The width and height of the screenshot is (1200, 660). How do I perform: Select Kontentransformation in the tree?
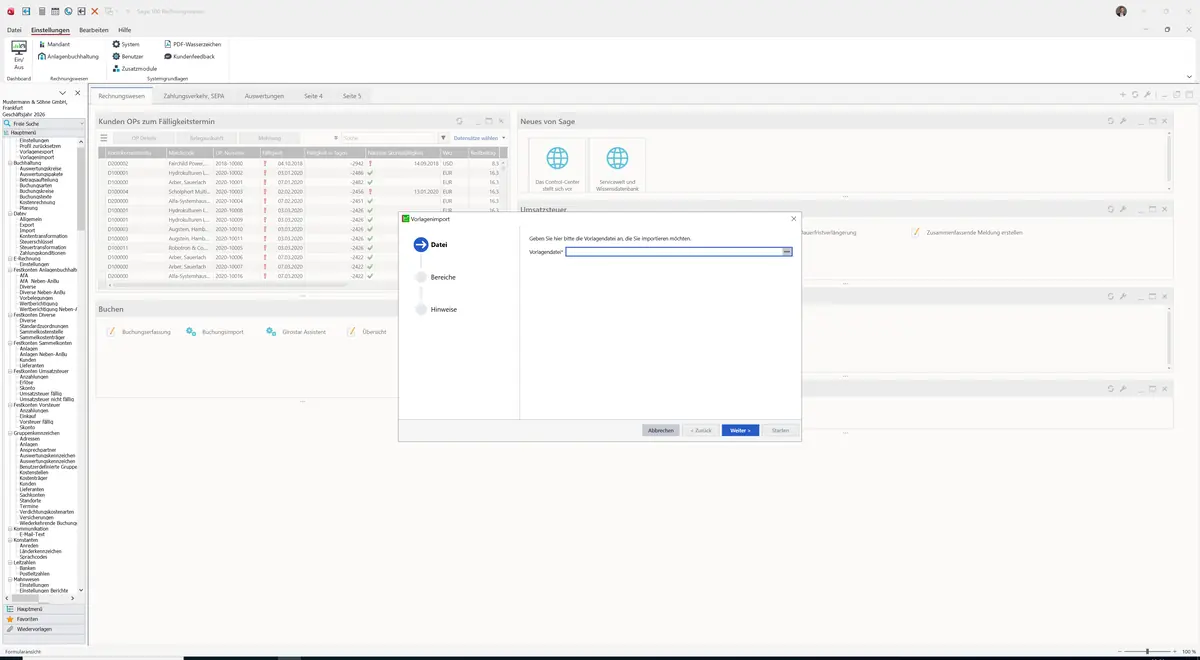44,236
